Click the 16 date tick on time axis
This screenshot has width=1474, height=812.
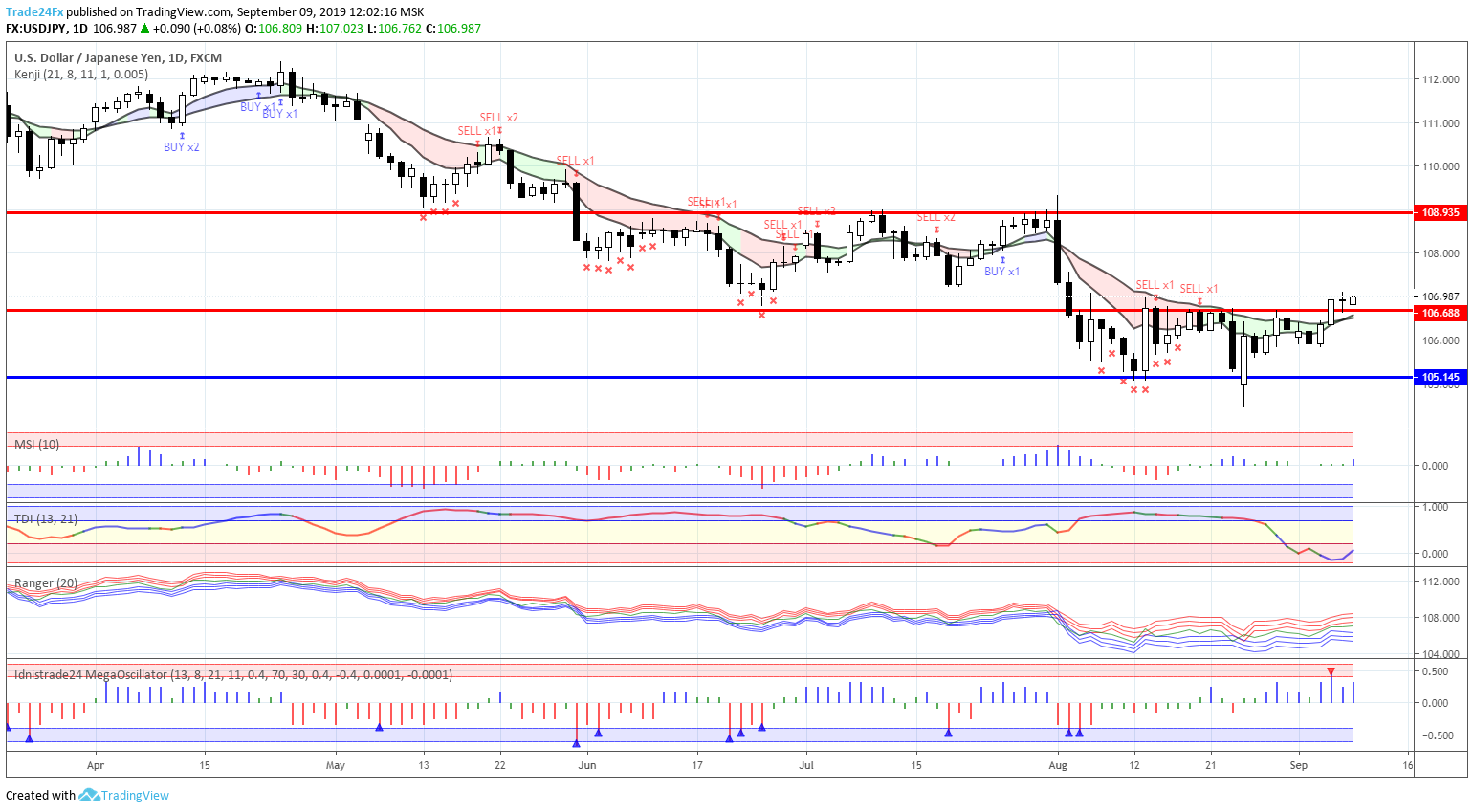click(x=1408, y=765)
